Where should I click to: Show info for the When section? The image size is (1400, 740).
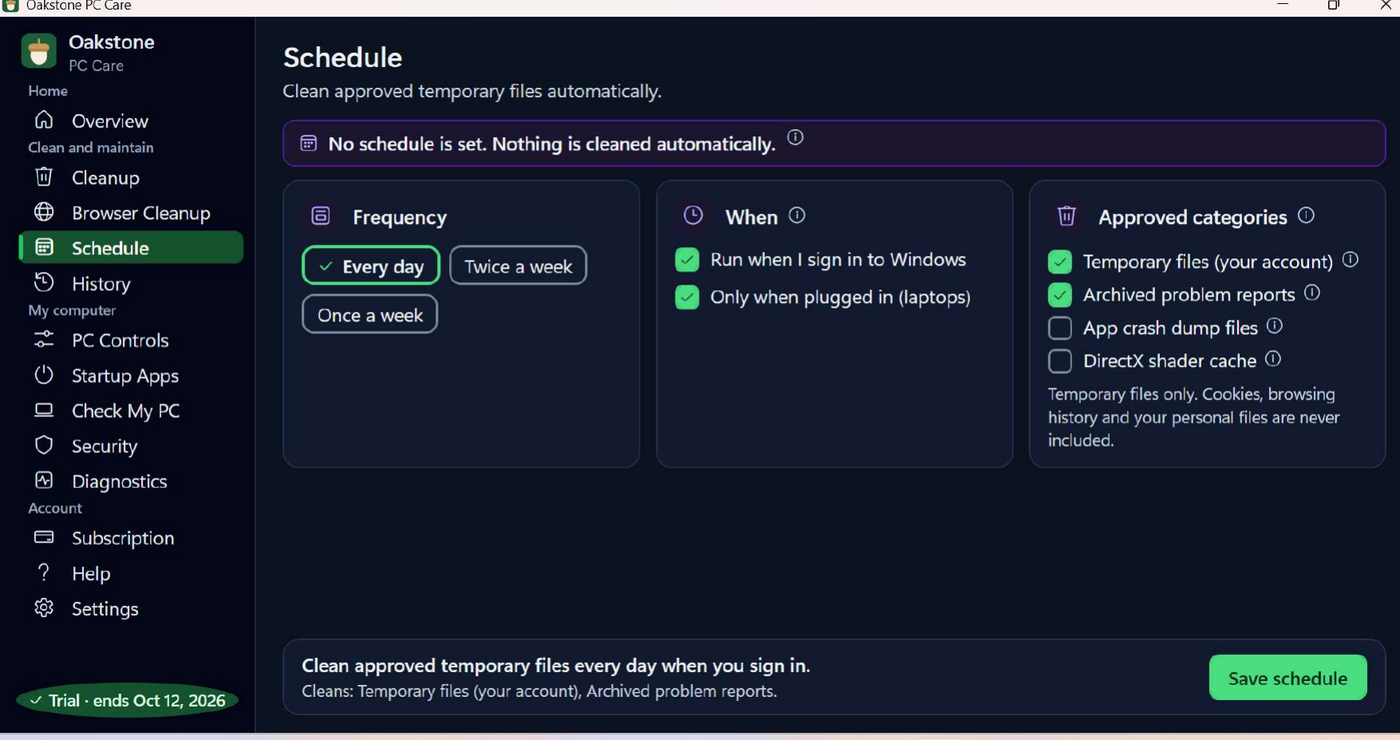(797, 215)
